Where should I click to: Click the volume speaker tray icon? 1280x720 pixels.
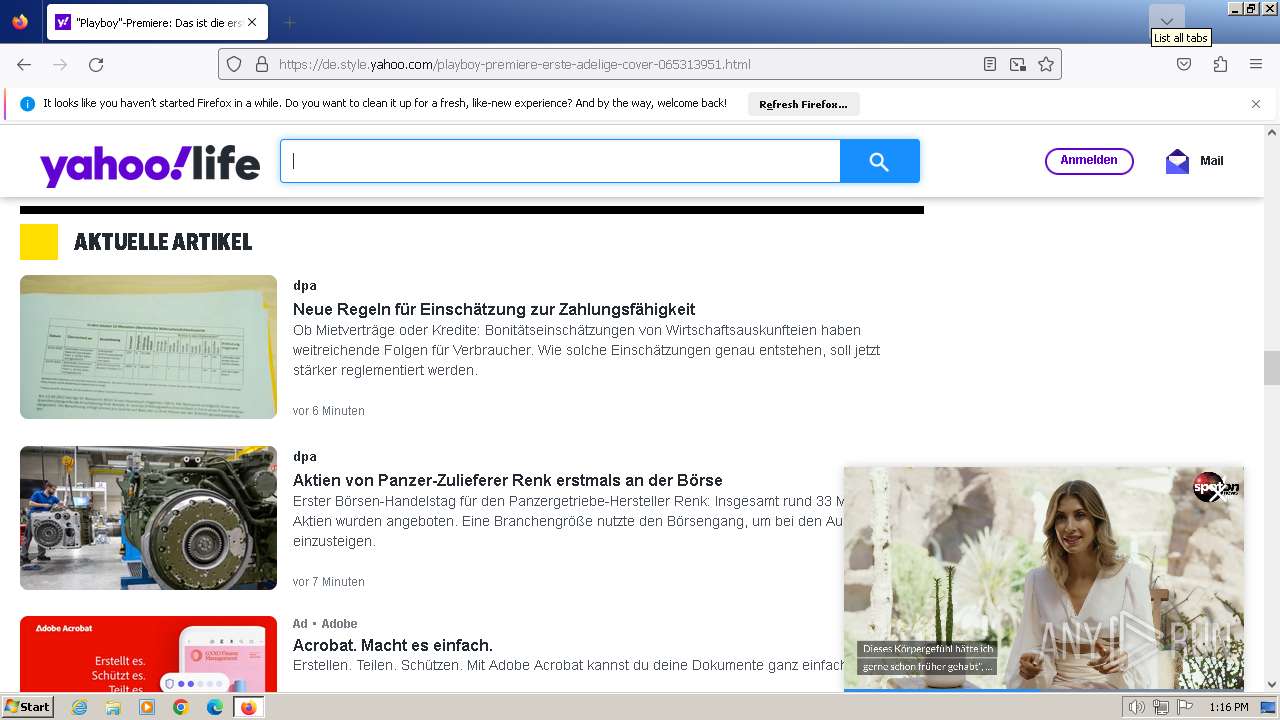click(x=1137, y=707)
